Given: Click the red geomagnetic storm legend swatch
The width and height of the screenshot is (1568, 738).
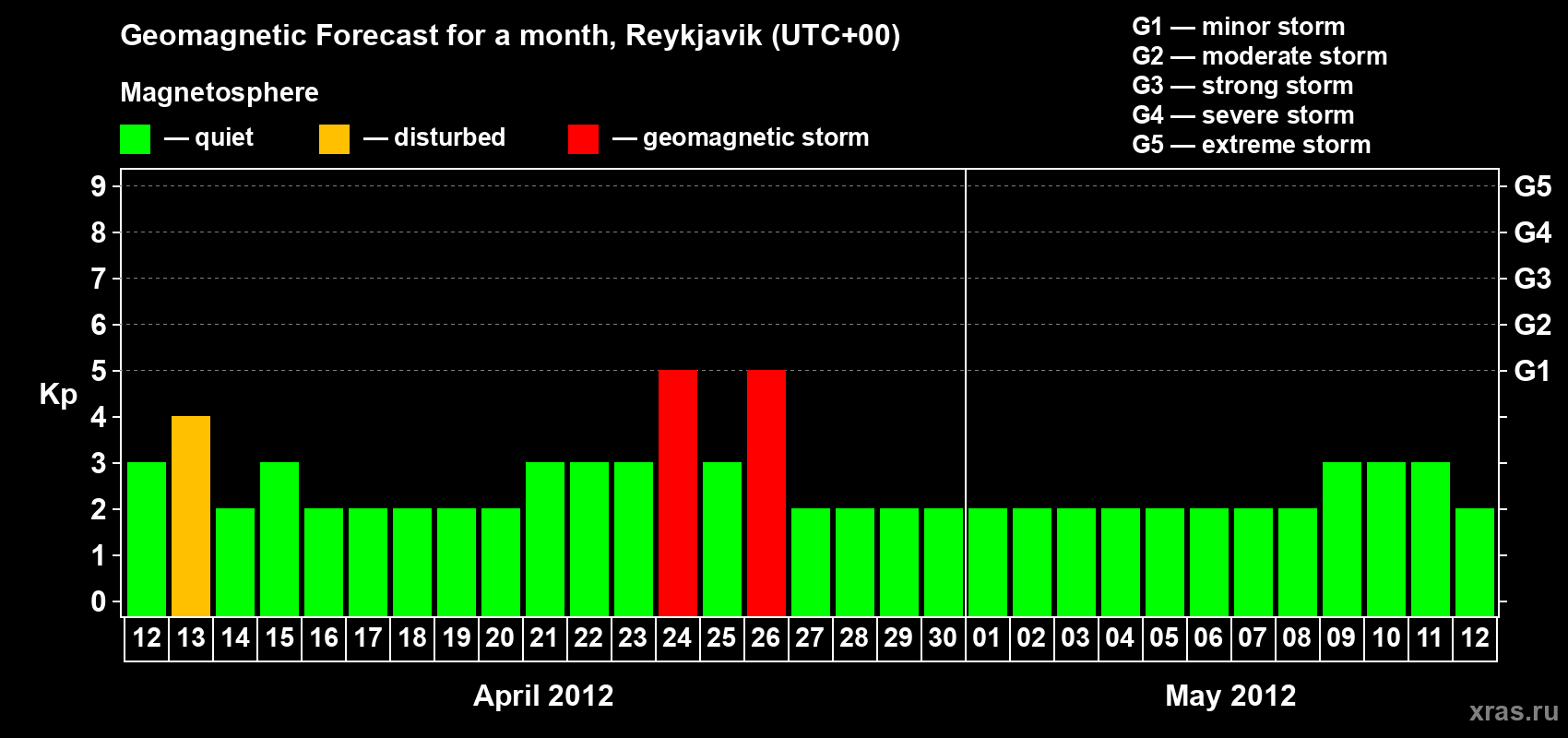Looking at the screenshot, I should pos(583,139).
